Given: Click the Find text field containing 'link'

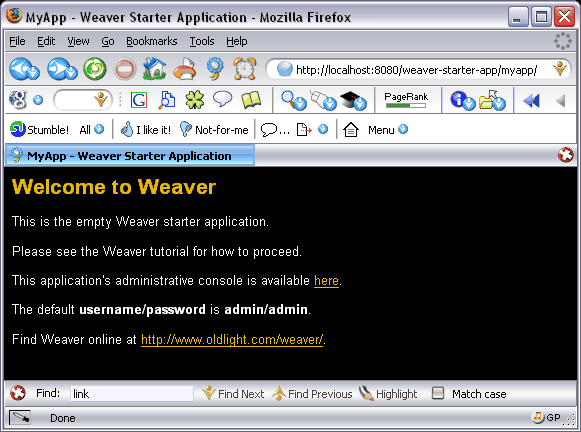Looking at the screenshot, I should click(x=132, y=393).
